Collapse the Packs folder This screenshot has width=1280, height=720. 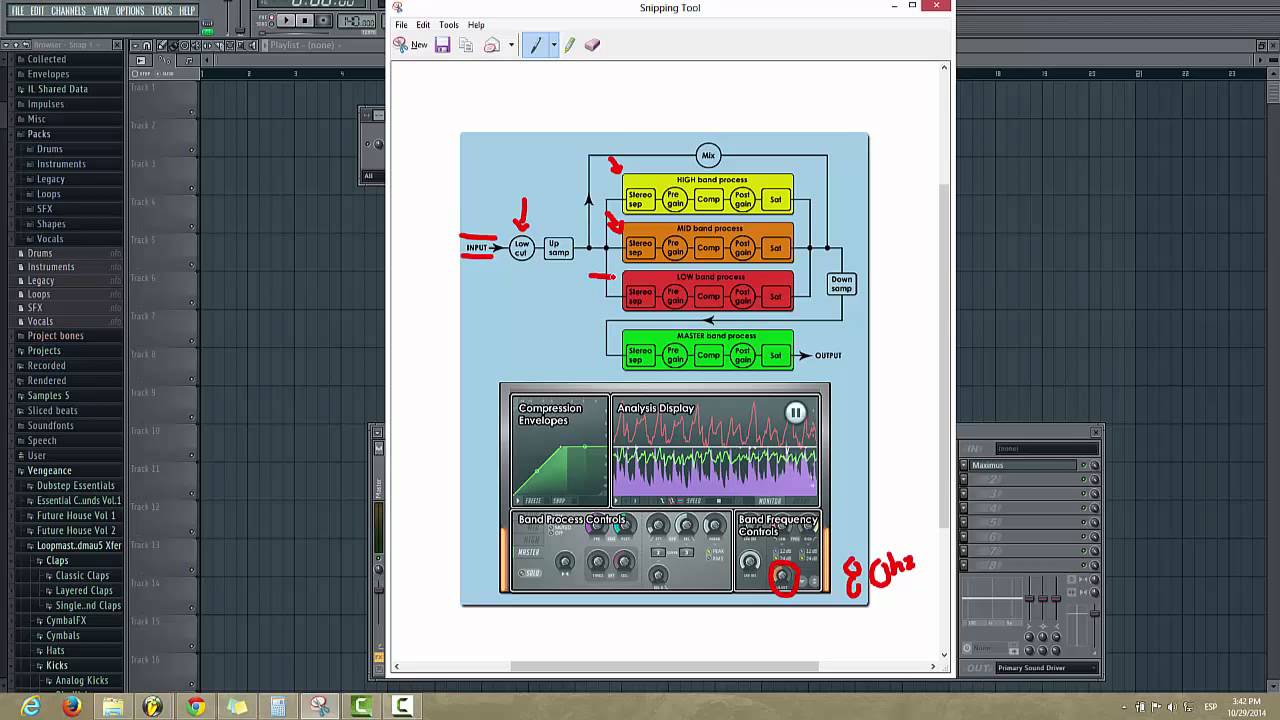coord(38,134)
